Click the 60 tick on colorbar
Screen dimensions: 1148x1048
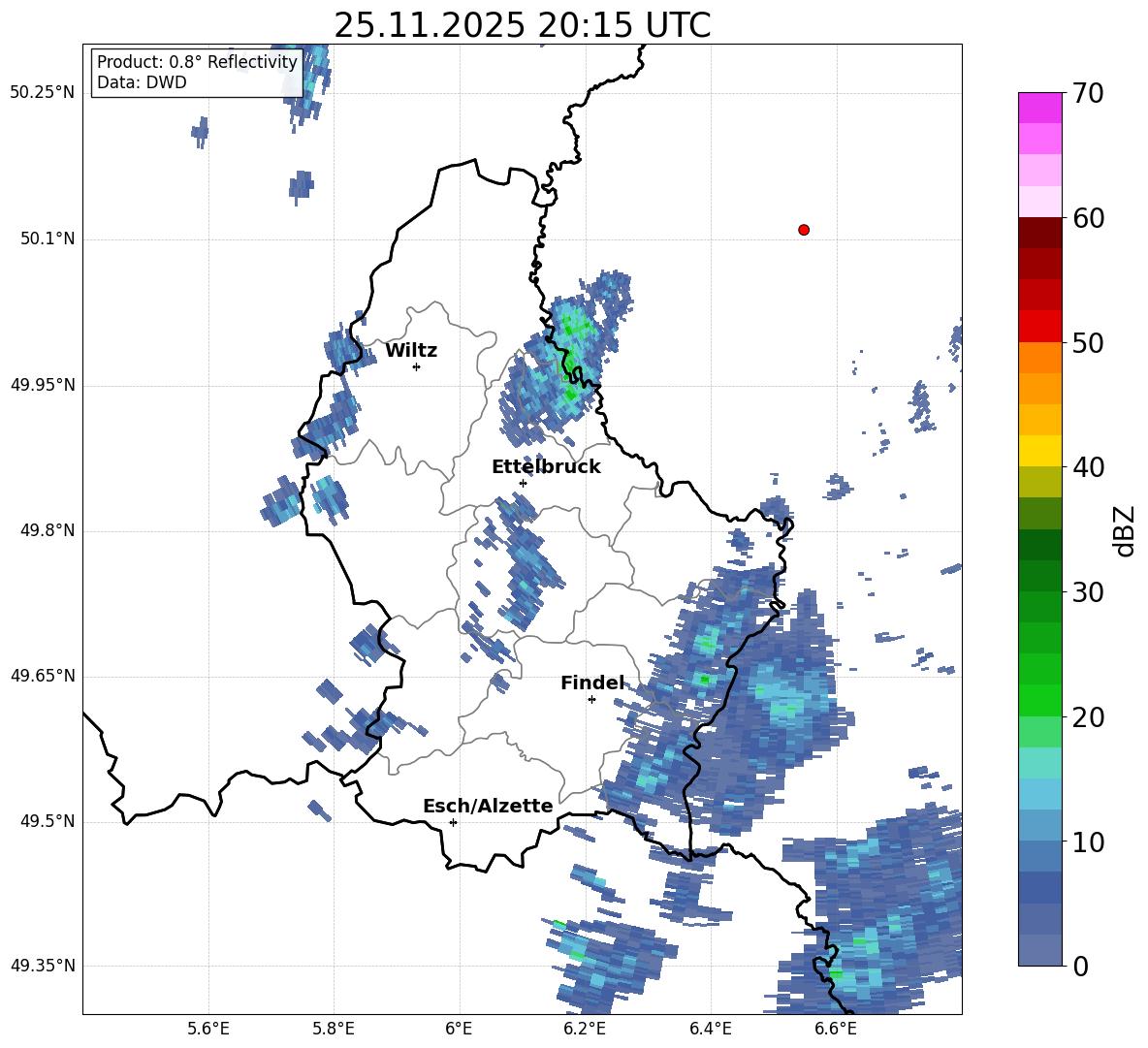[x=1088, y=218]
